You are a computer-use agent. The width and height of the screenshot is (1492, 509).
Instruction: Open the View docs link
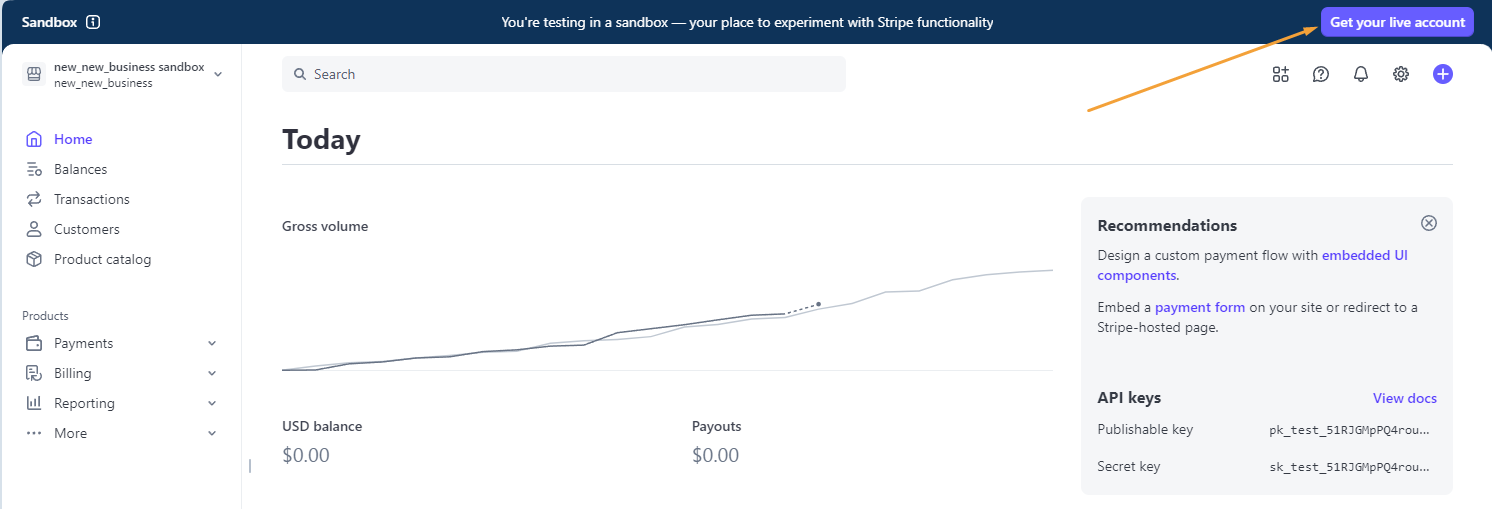coord(1404,398)
